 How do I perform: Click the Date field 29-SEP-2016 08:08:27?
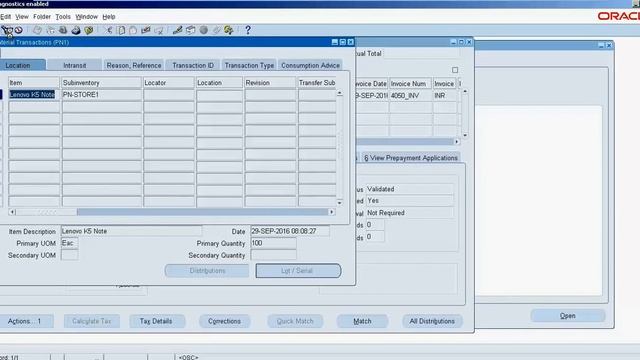(290, 231)
